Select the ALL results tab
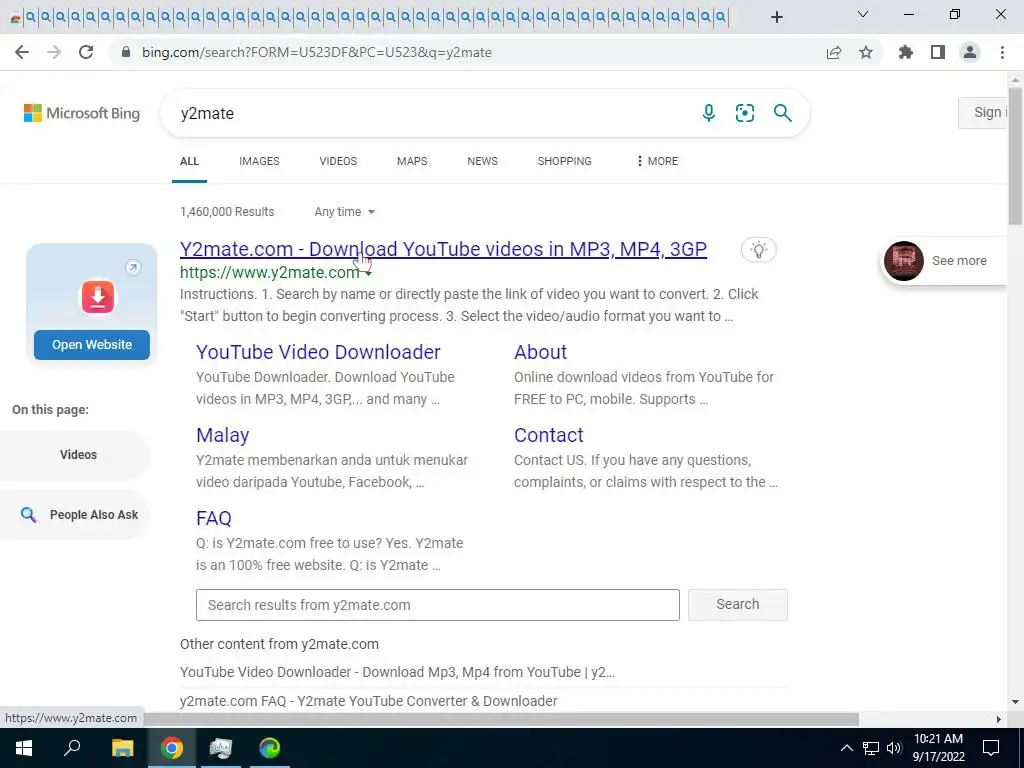 click(x=189, y=161)
